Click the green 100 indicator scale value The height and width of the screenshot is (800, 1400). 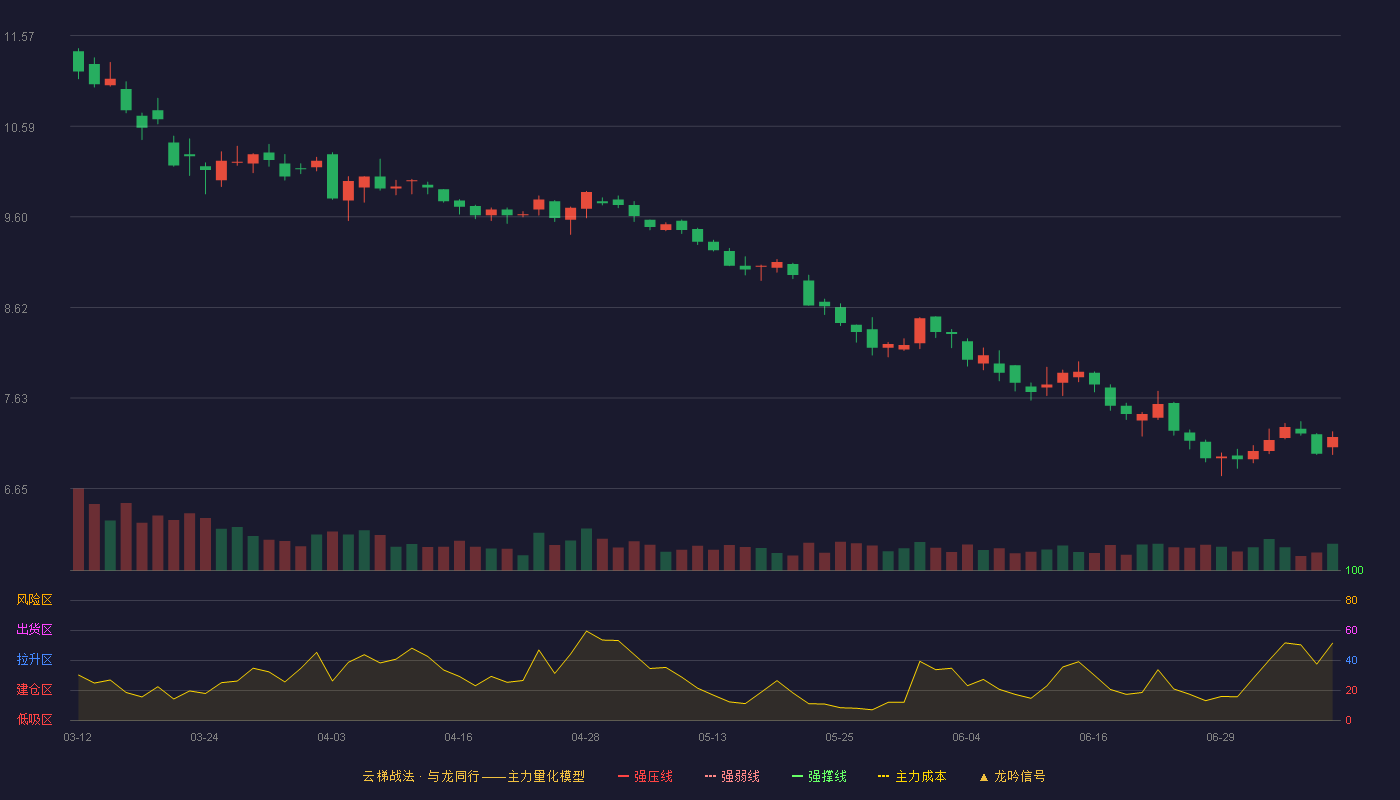(1354, 571)
